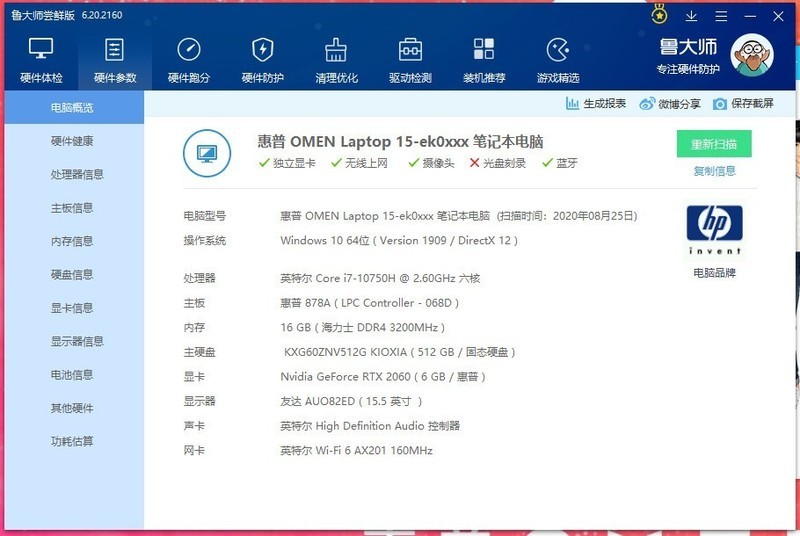Viewport: 800px width, 536px height.
Task: Click the display value 友达 AUO82ED
Action: 351,401
